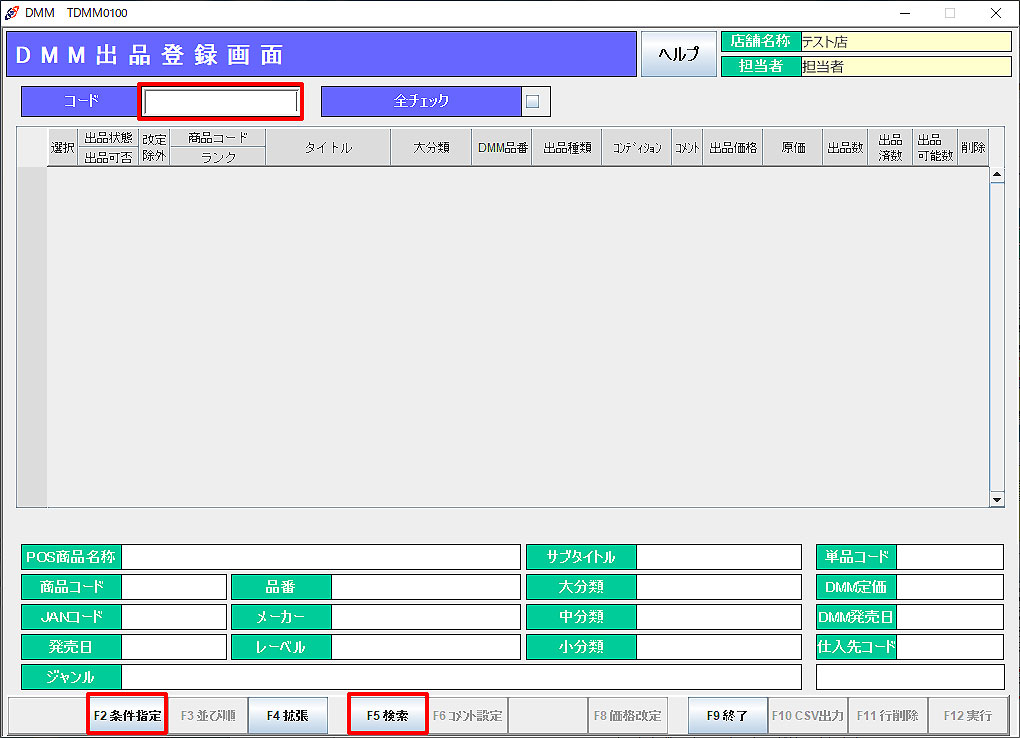Image resolution: width=1020 pixels, height=738 pixels.
Task: Open the ヘルプ help button
Action: (x=677, y=54)
